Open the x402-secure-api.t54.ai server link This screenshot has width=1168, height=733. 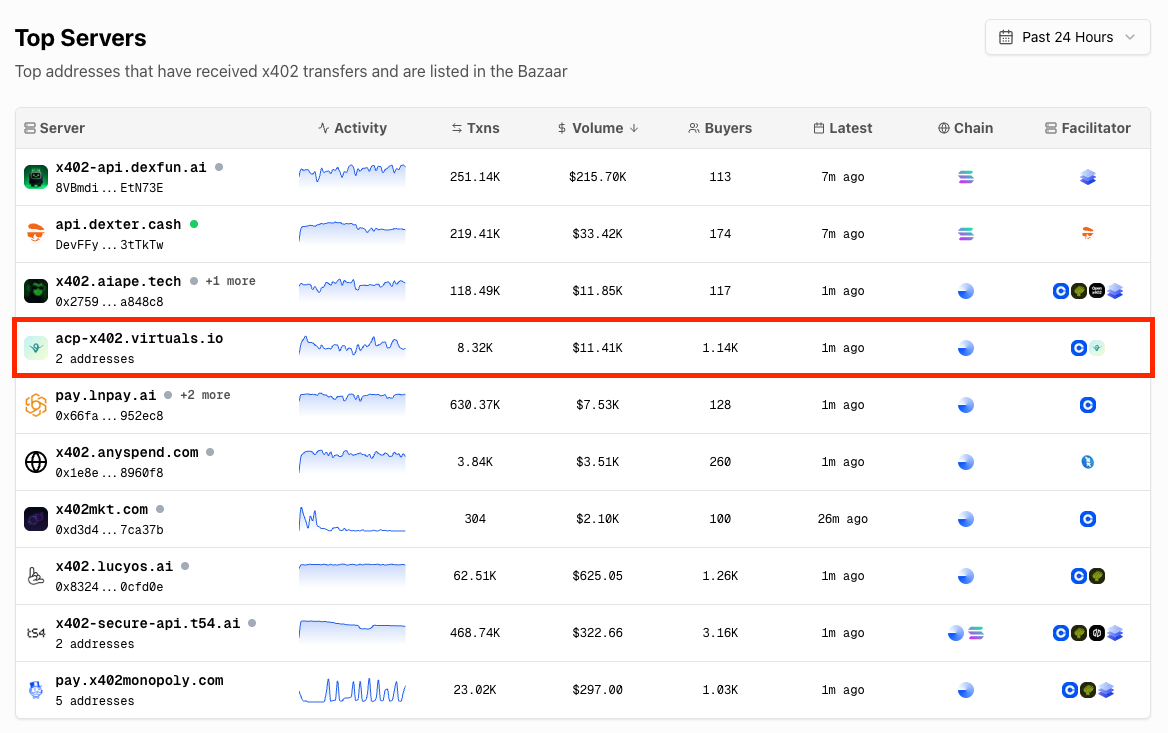pos(148,623)
